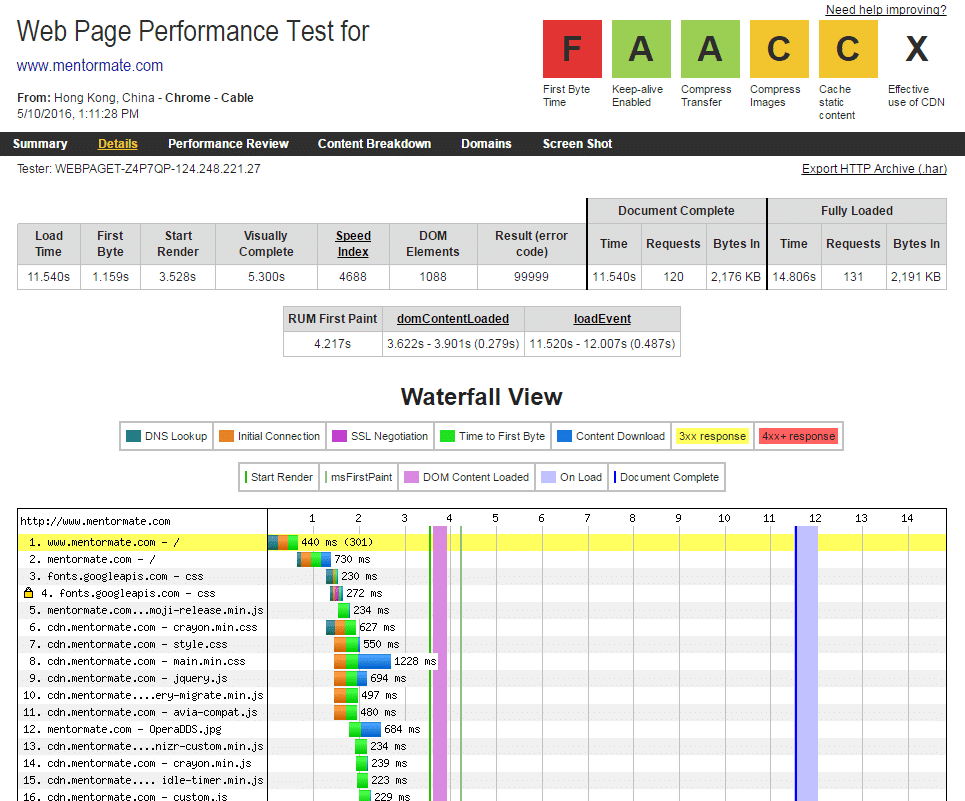965x801 pixels.
Task: Click the loadEvent header link
Action: [602, 319]
